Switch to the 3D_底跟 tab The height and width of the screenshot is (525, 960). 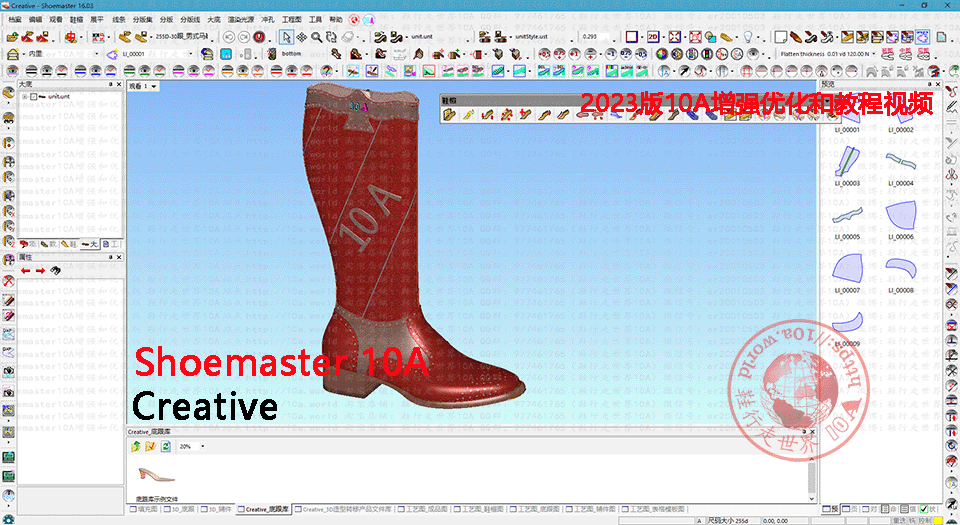pyautogui.click(x=179, y=509)
